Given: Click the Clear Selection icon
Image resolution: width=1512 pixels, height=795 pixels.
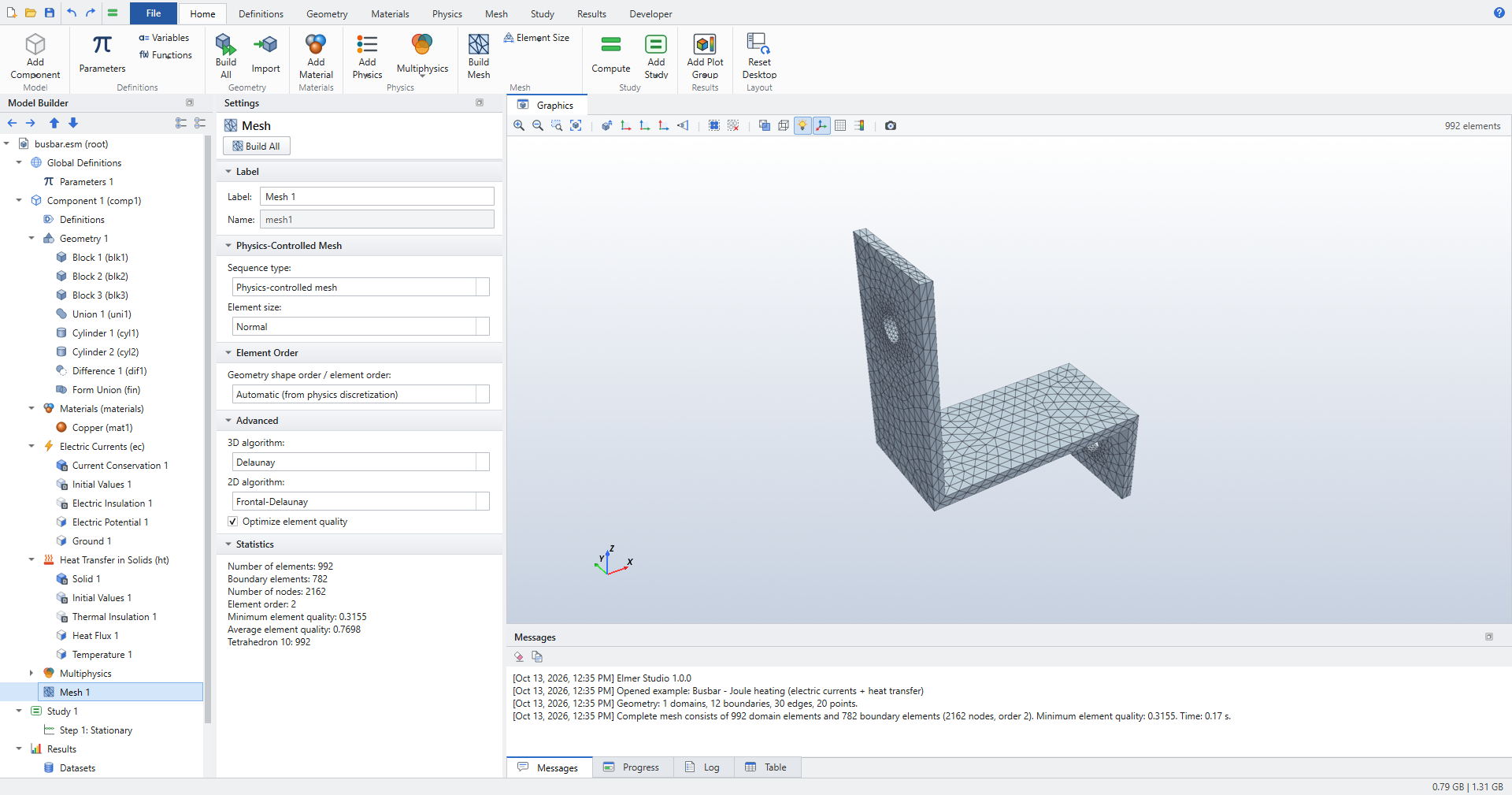Looking at the screenshot, I should (733, 125).
